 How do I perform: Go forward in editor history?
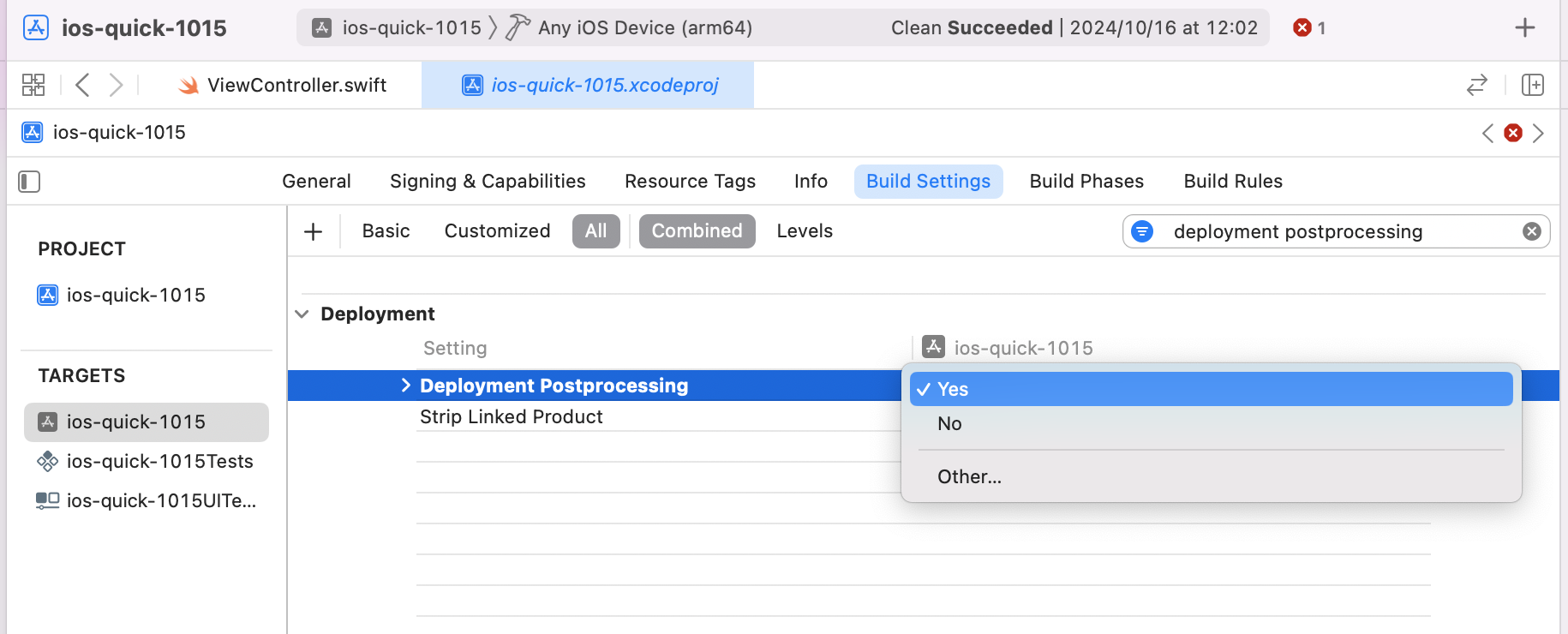(x=116, y=85)
